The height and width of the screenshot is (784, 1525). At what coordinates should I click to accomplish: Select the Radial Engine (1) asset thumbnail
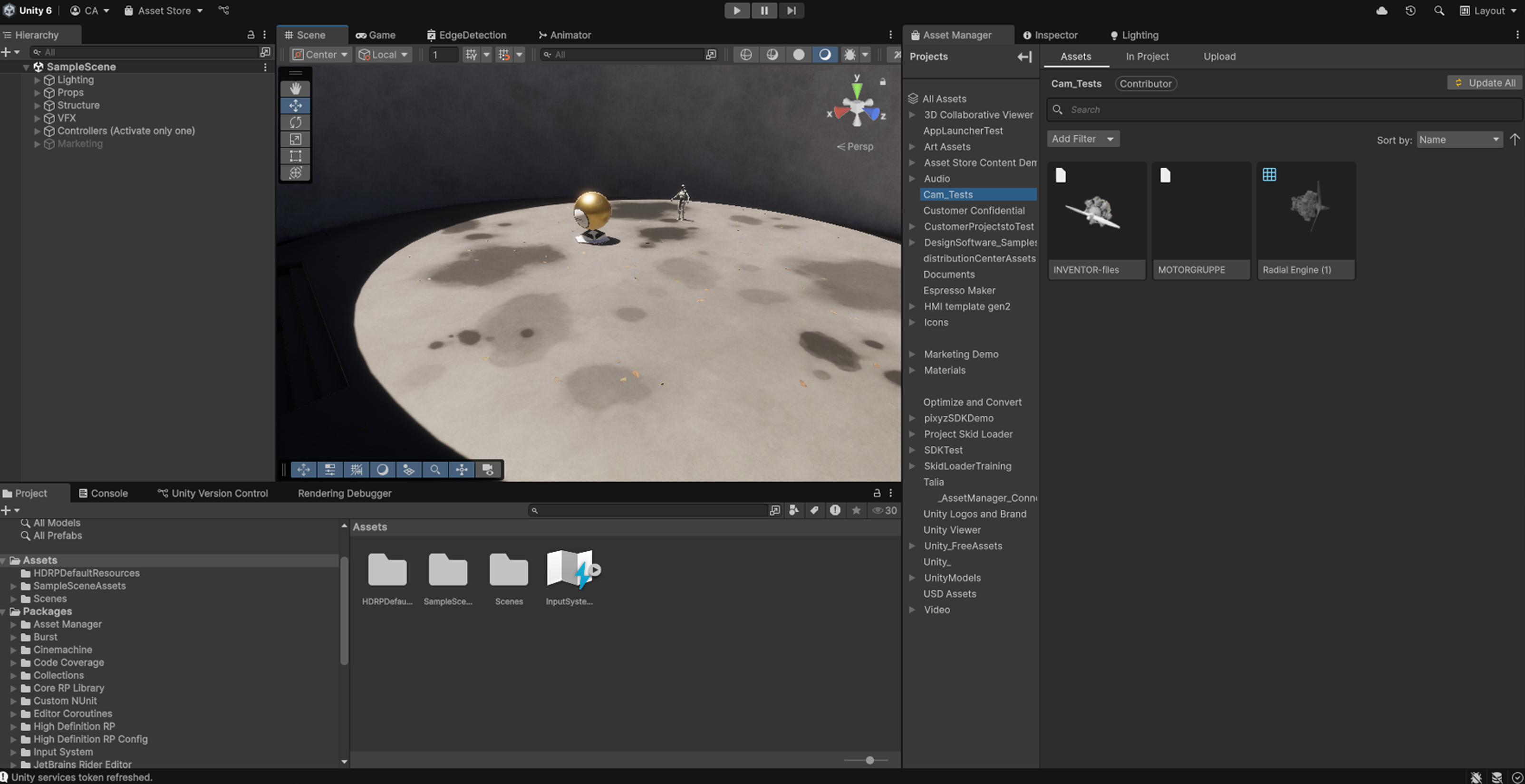[x=1306, y=220]
